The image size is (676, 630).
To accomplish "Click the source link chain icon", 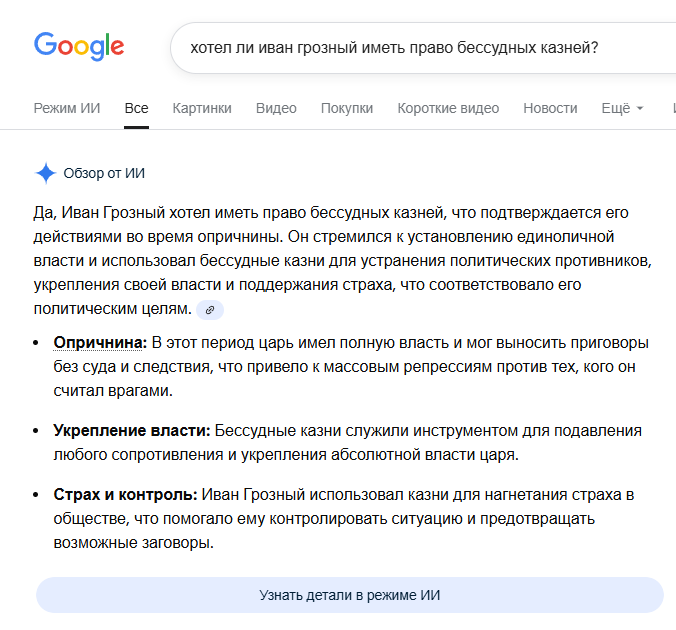I will [x=210, y=310].
